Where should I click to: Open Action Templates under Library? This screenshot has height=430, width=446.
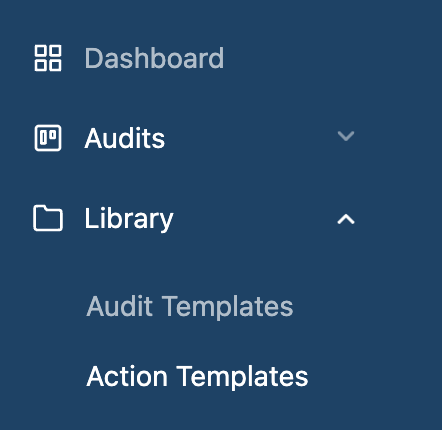[197, 377]
